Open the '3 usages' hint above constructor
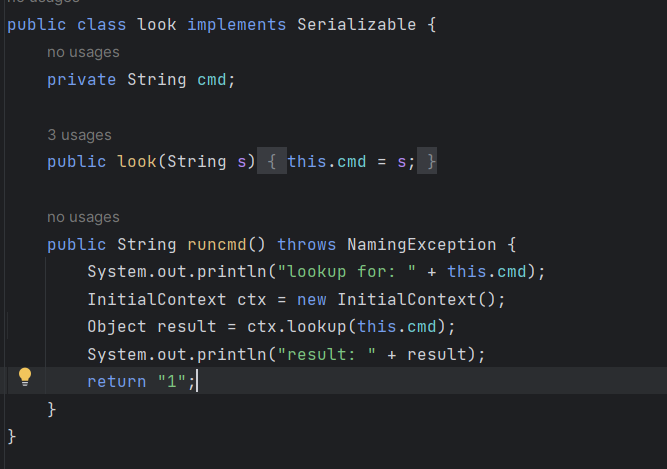 point(79,135)
